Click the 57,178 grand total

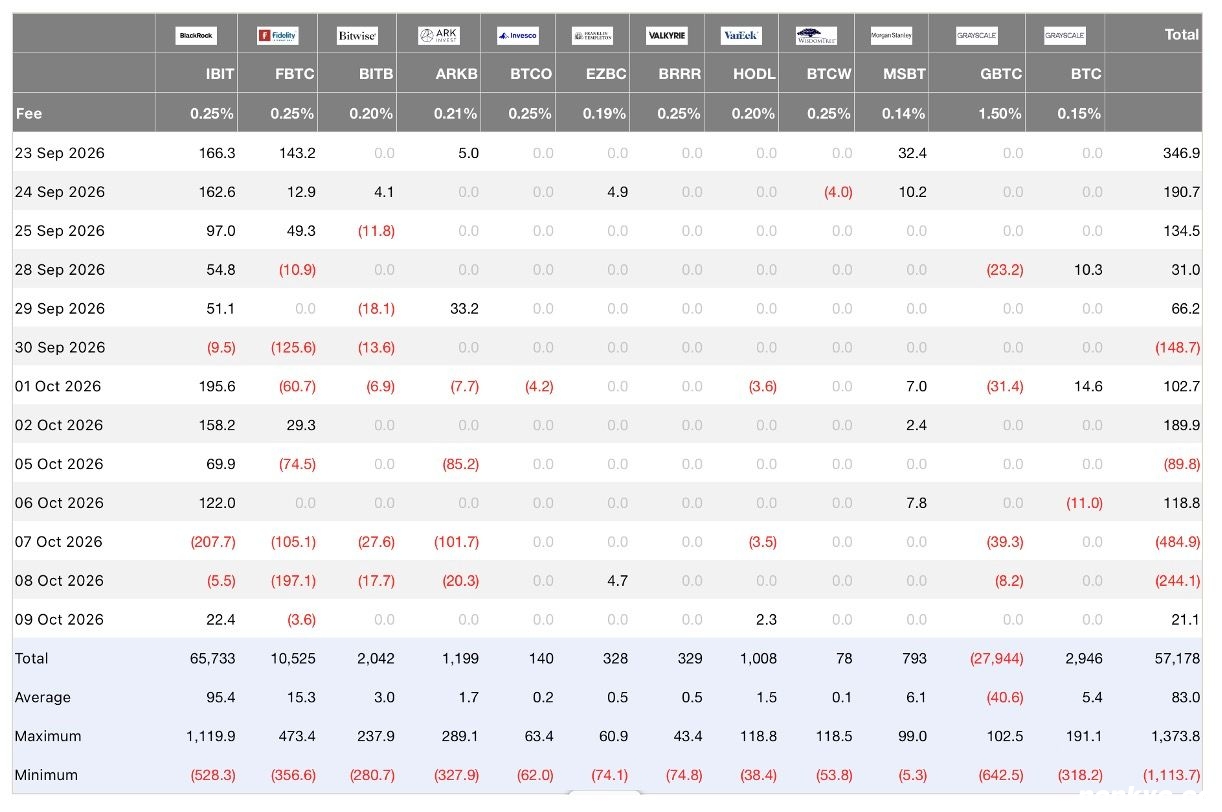[x=1178, y=659]
